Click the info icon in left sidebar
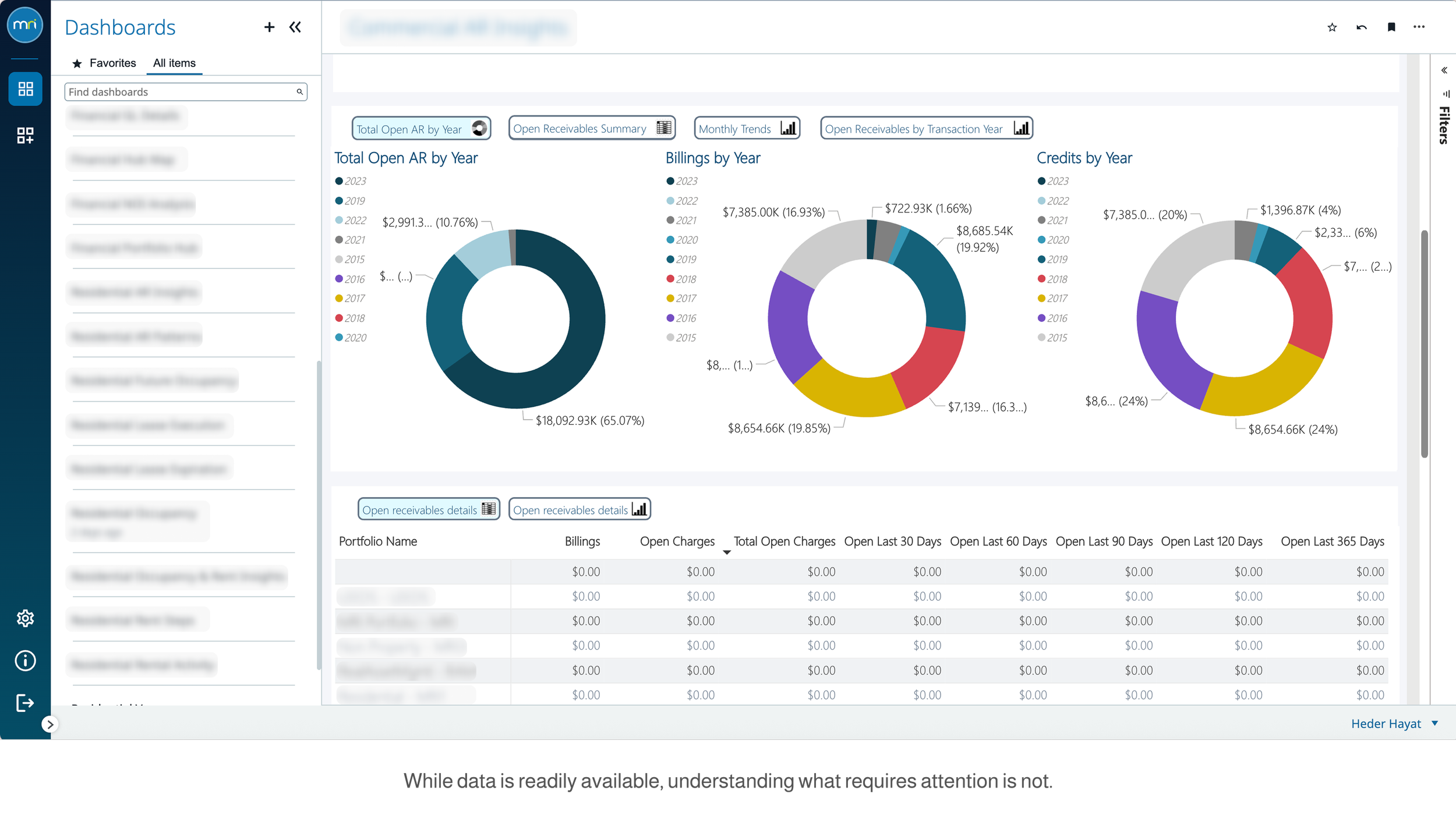 (25, 661)
